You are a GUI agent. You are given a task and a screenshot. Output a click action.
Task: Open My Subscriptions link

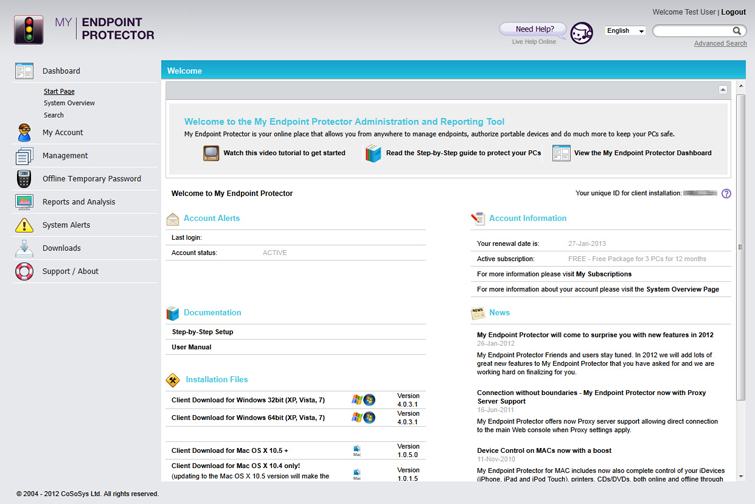click(x=604, y=274)
